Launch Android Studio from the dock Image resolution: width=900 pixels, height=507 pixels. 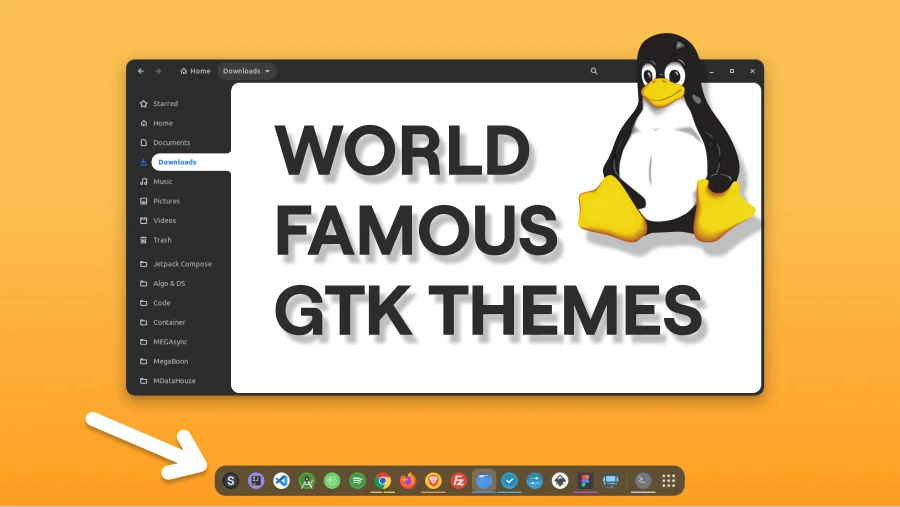tap(307, 481)
